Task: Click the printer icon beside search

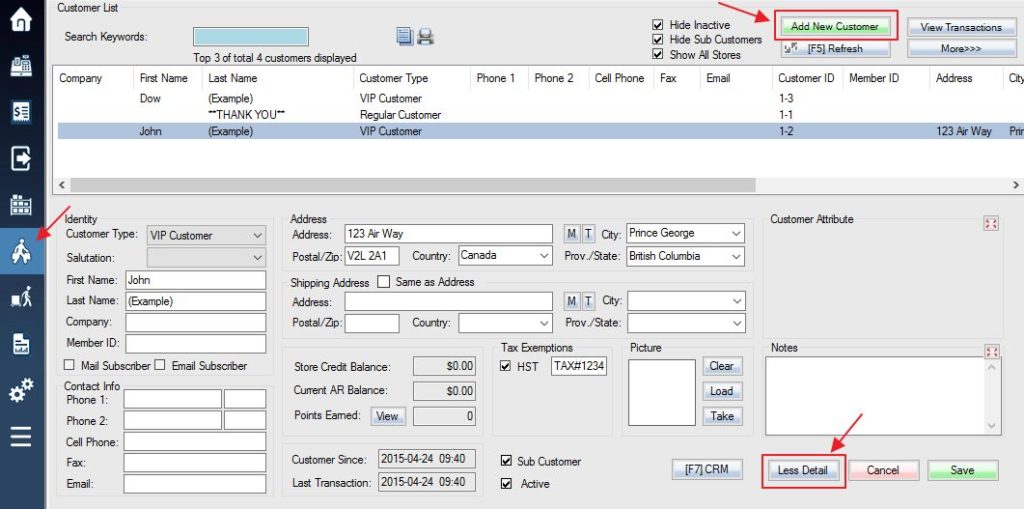Action: pyautogui.click(x=426, y=37)
